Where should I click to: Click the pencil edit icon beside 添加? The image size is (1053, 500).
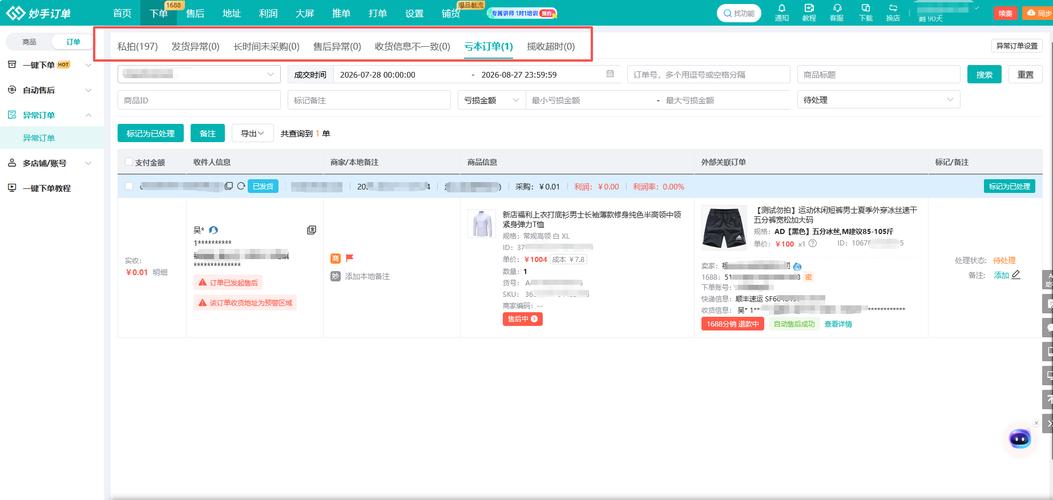click(x=1016, y=274)
